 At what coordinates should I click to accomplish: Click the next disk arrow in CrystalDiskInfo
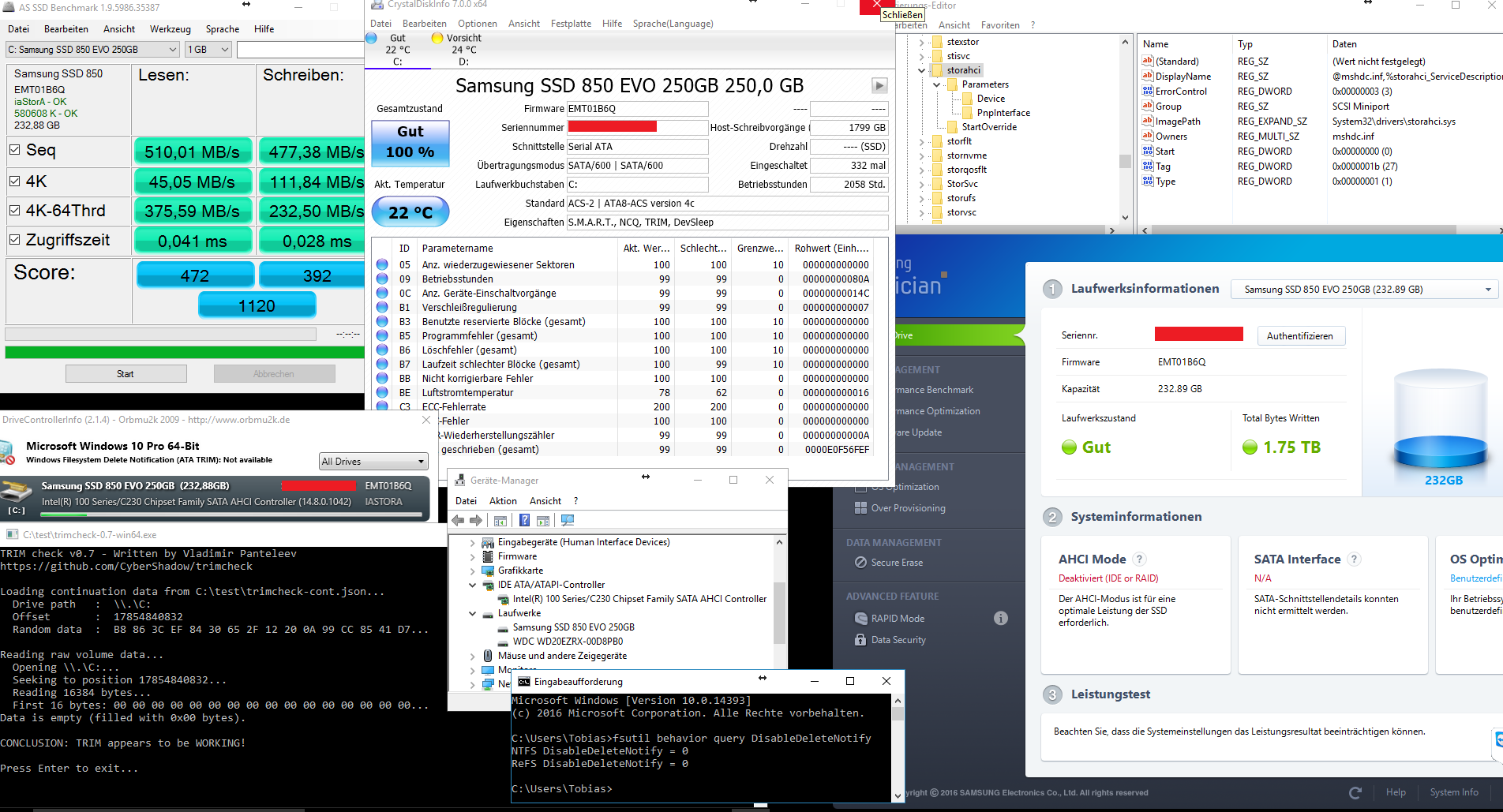pyautogui.click(x=879, y=85)
